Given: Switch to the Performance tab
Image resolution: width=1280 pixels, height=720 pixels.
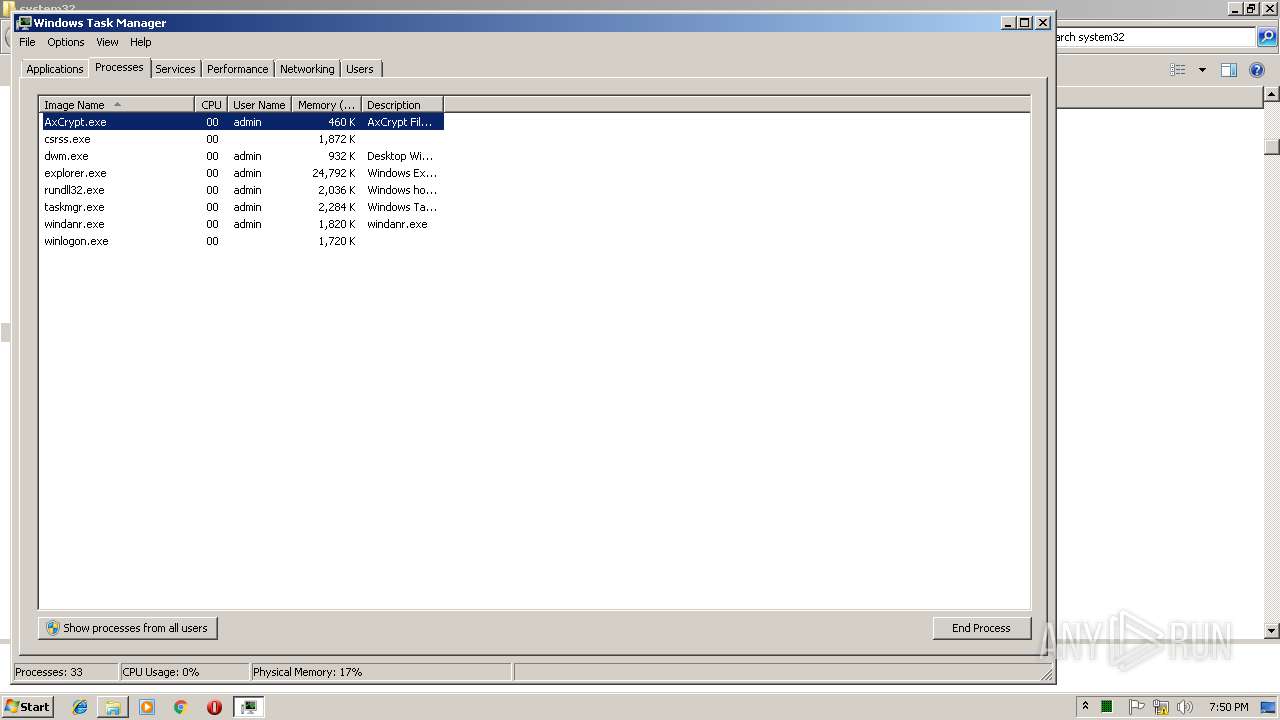Looking at the screenshot, I should [237, 69].
